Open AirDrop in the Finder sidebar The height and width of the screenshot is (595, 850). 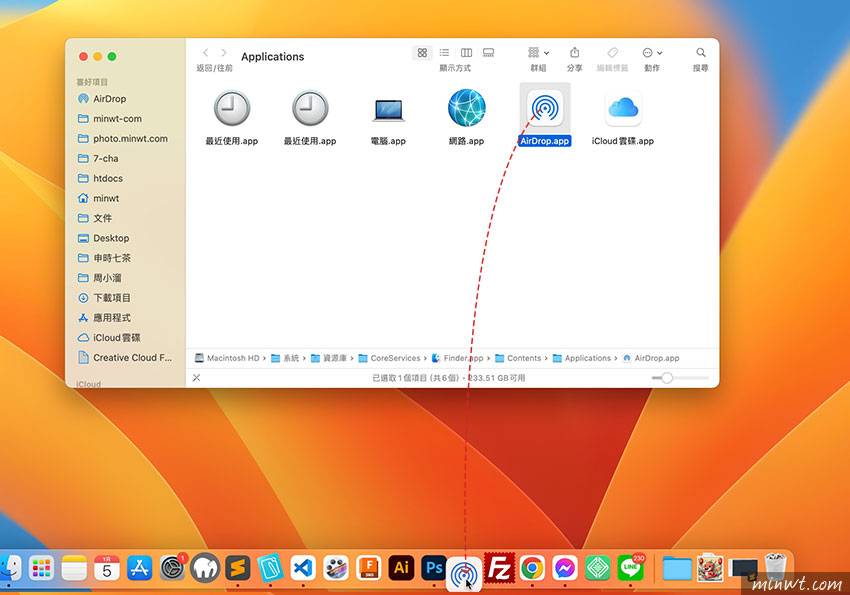coord(109,99)
